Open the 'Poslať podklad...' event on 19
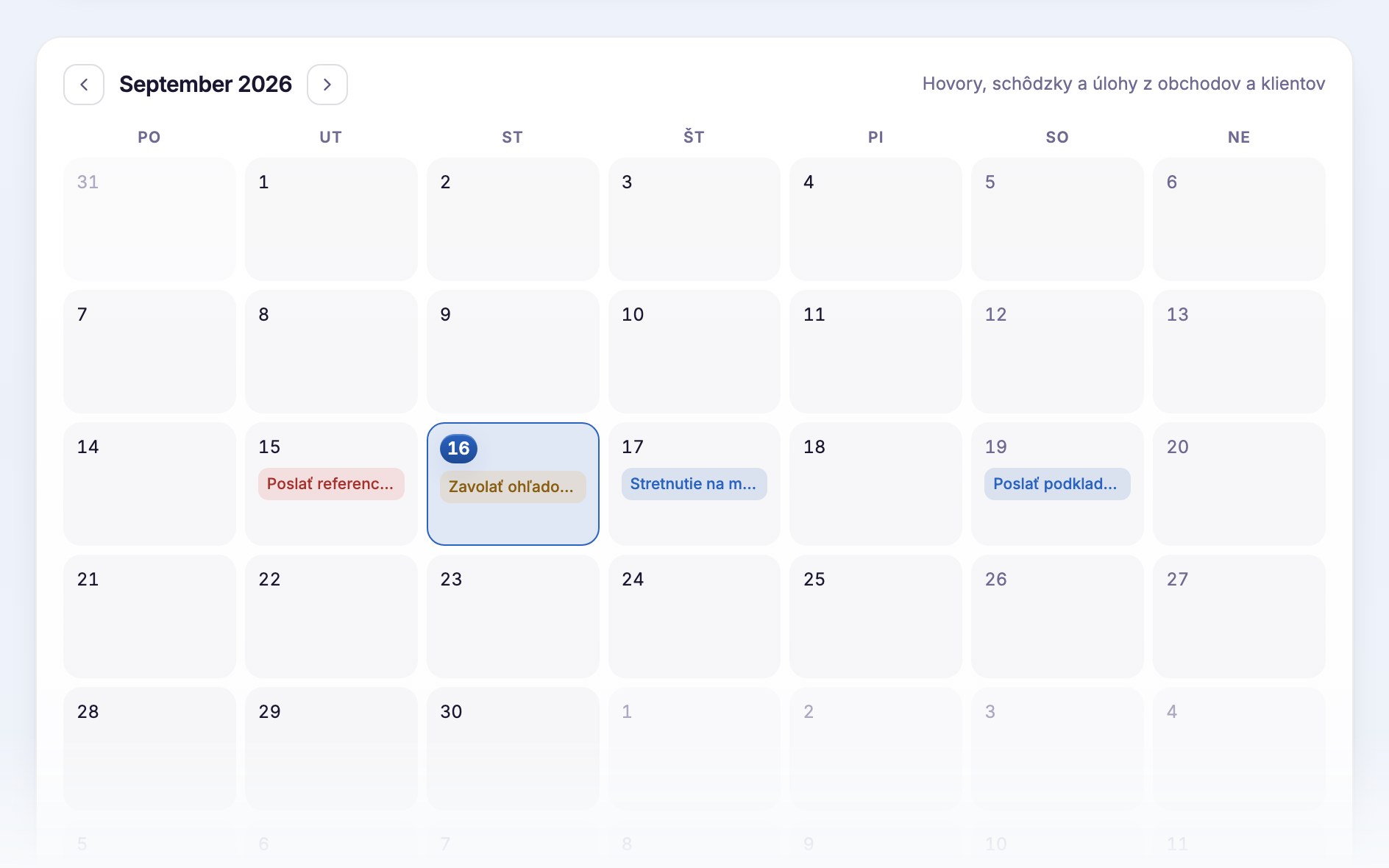Screen dimensions: 1389x868 [1057, 484]
